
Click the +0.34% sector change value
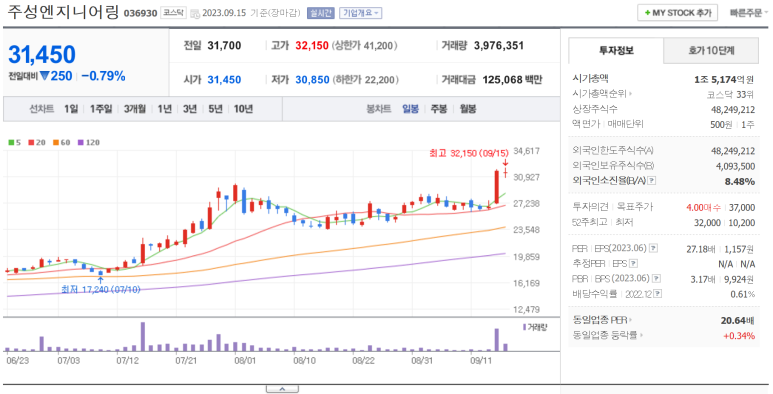pos(739,336)
